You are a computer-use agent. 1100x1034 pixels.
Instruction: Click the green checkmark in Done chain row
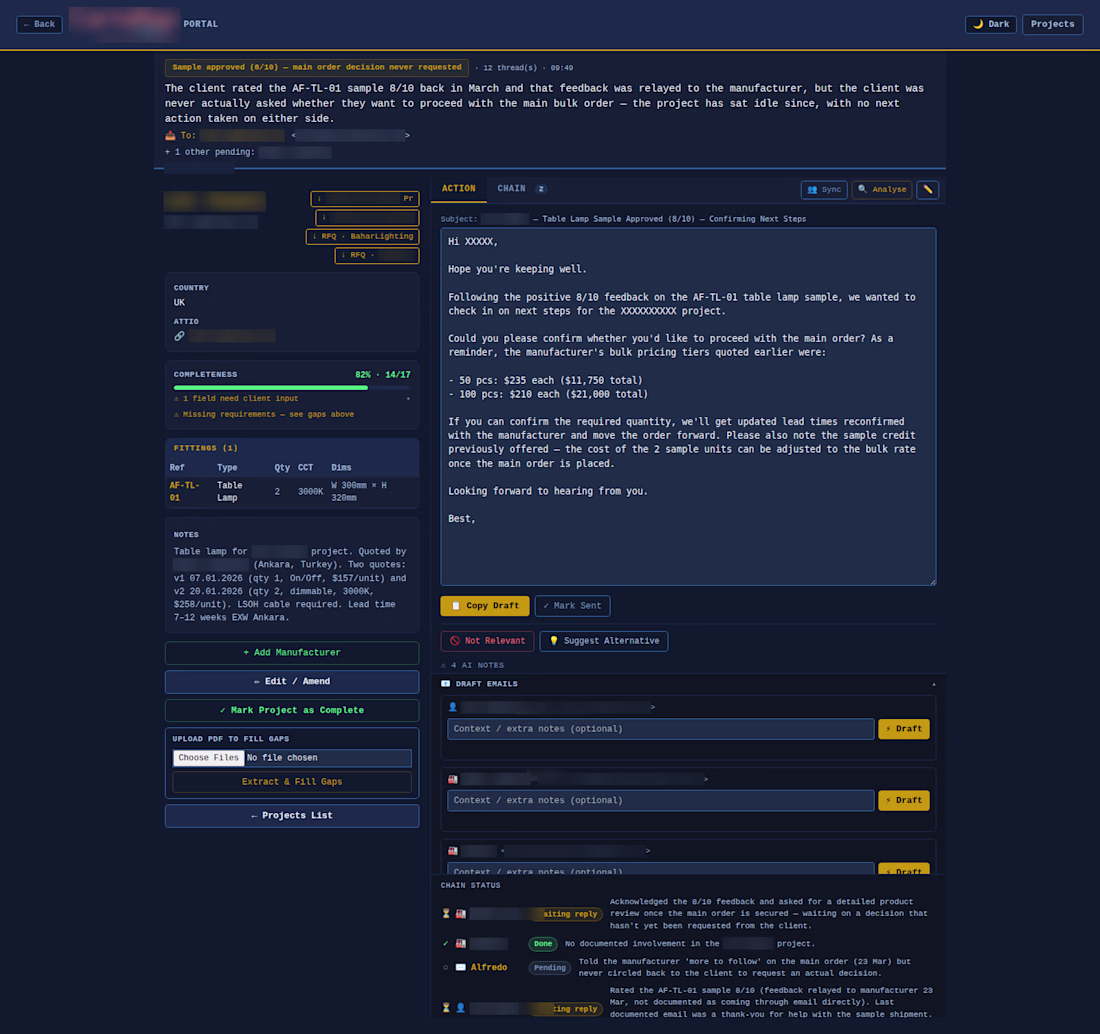(445, 944)
